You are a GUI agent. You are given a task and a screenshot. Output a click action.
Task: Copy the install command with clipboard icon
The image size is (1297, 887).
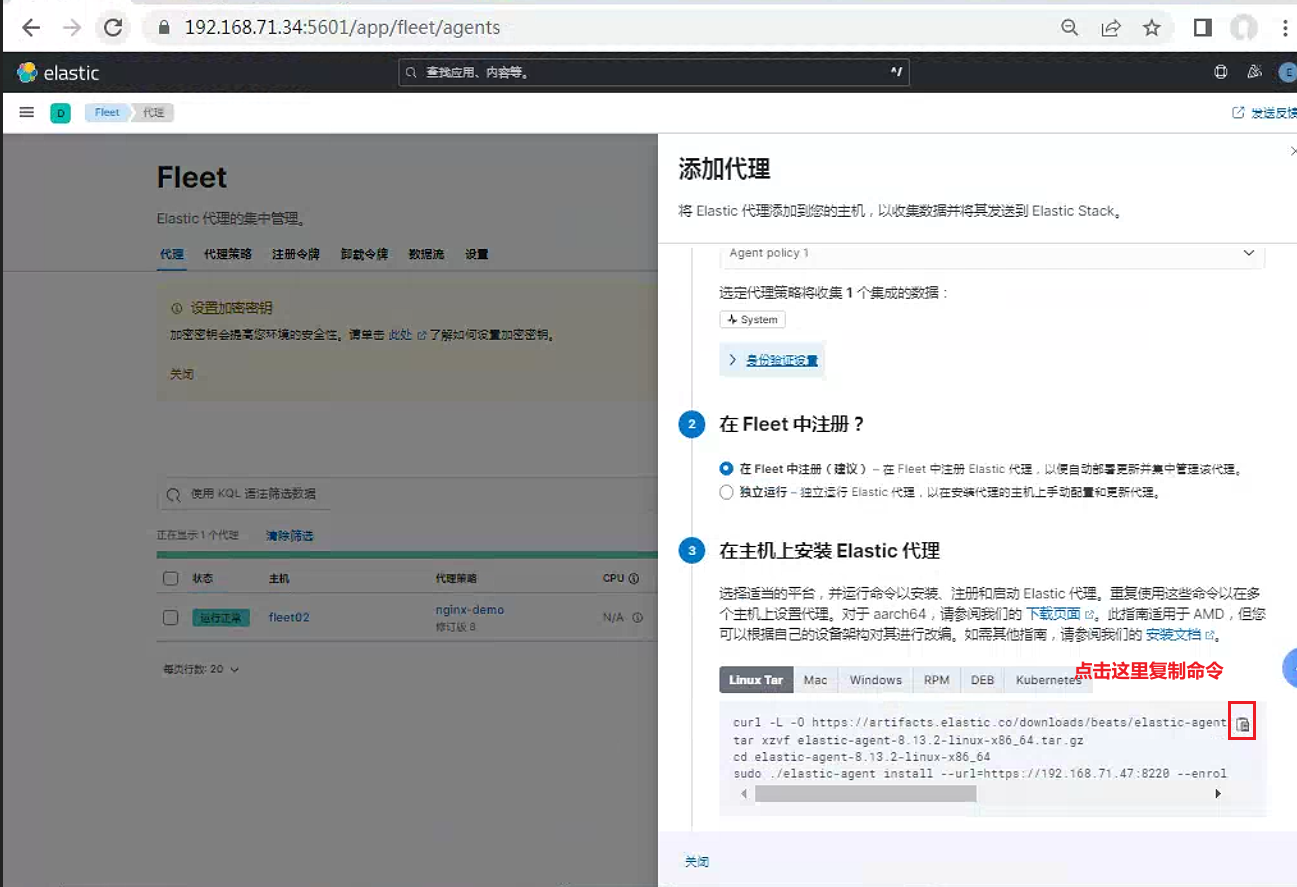tap(1242, 724)
